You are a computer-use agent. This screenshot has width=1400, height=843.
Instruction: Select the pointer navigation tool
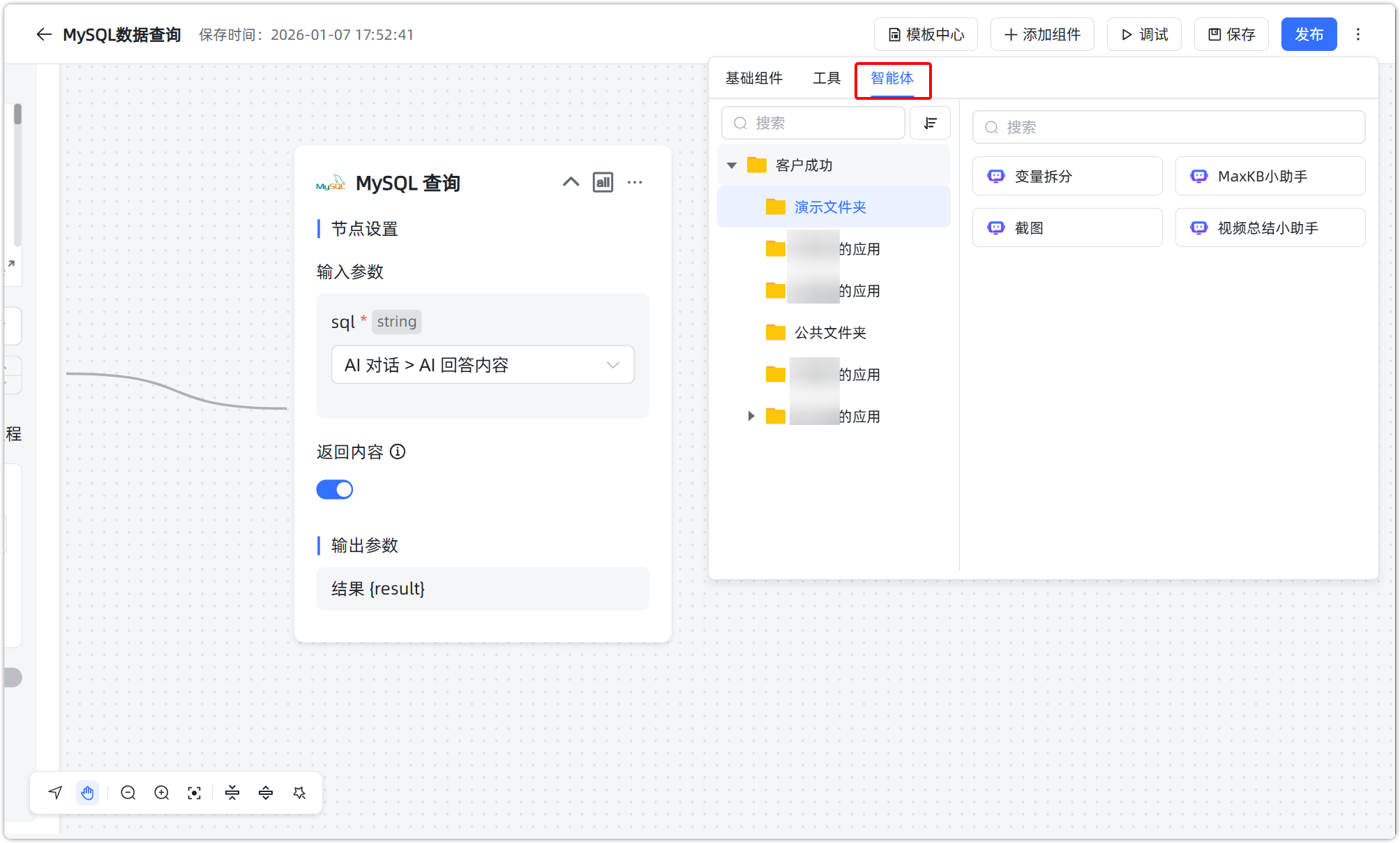[54, 792]
